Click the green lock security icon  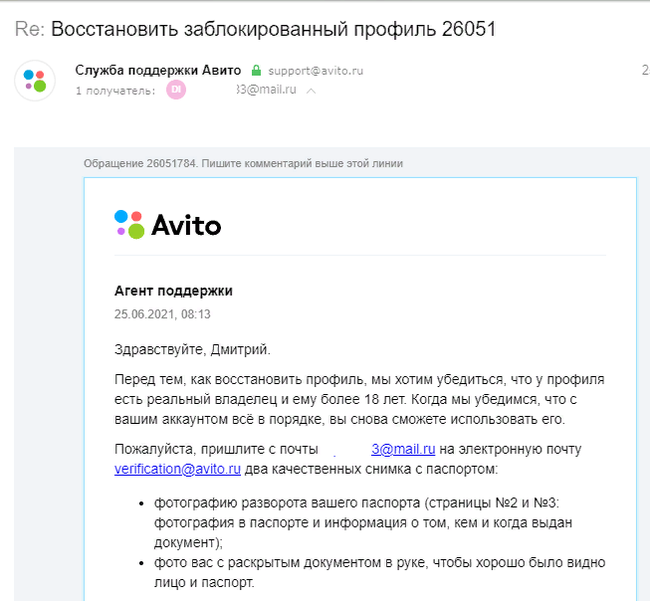(256, 70)
